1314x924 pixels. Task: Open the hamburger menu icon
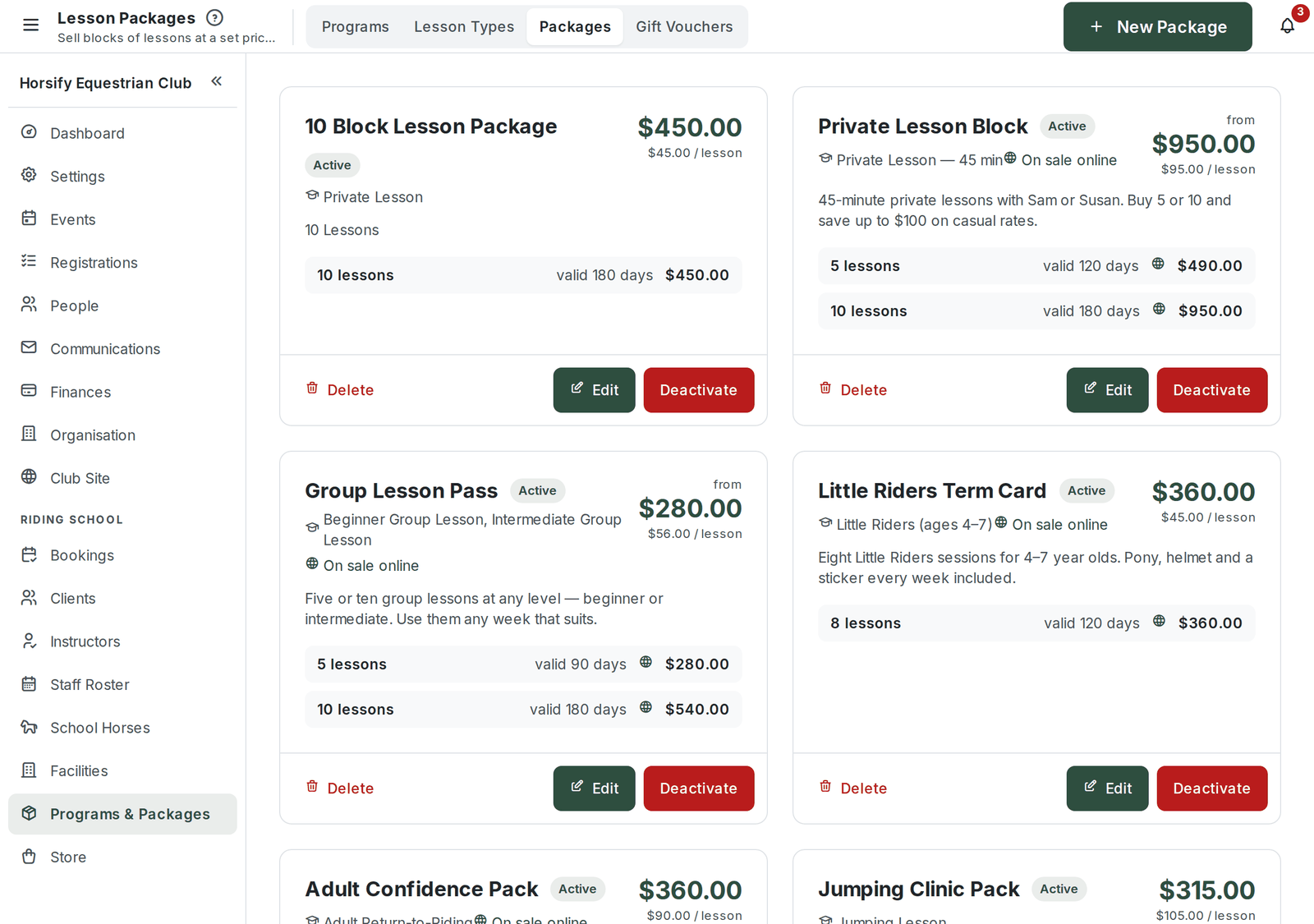click(x=31, y=25)
